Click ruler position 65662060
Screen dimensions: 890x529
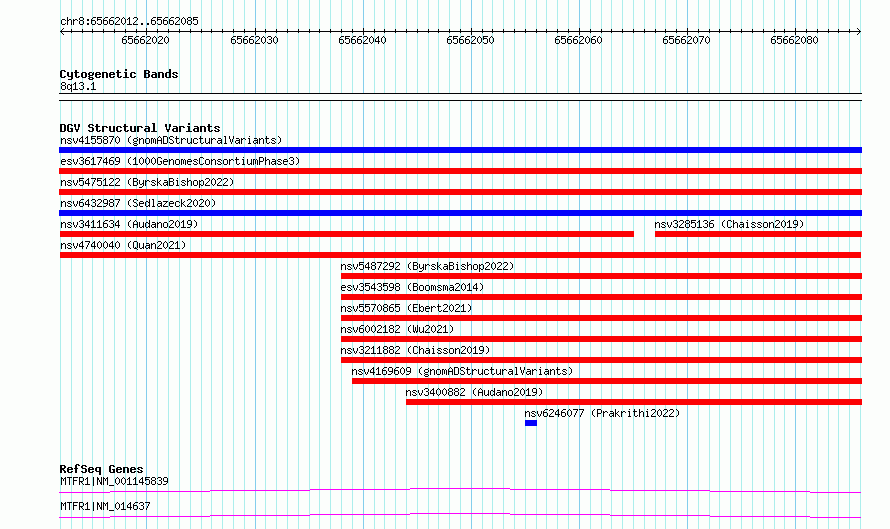pyautogui.click(x=578, y=40)
